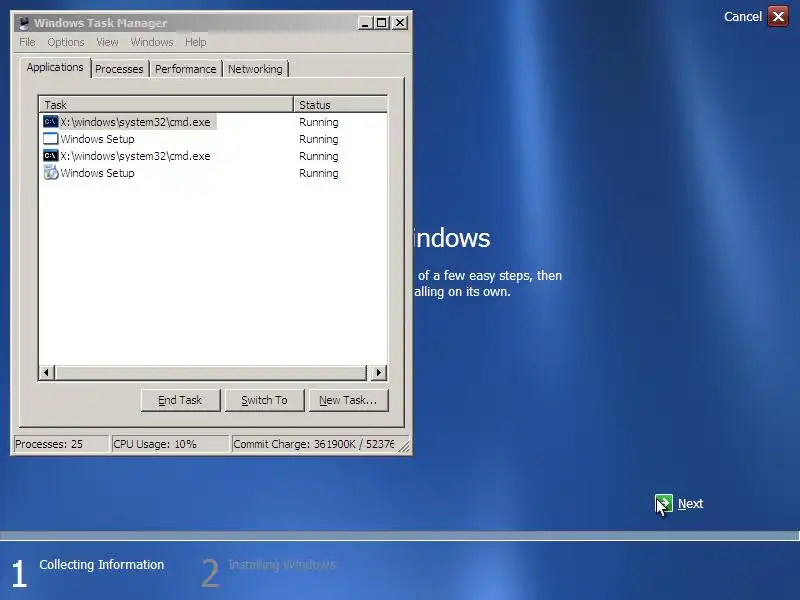800x600 pixels.
Task: Click the Task Manager title bar icon
Action: (x=24, y=23)
